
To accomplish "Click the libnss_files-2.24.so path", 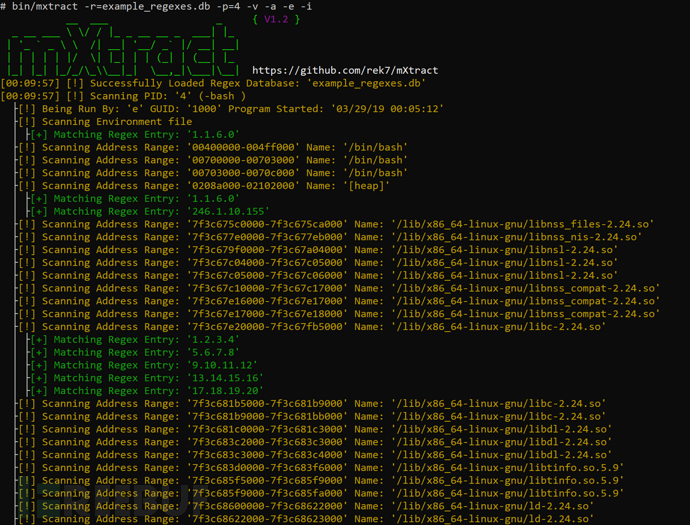I will (x=523, y=224).
